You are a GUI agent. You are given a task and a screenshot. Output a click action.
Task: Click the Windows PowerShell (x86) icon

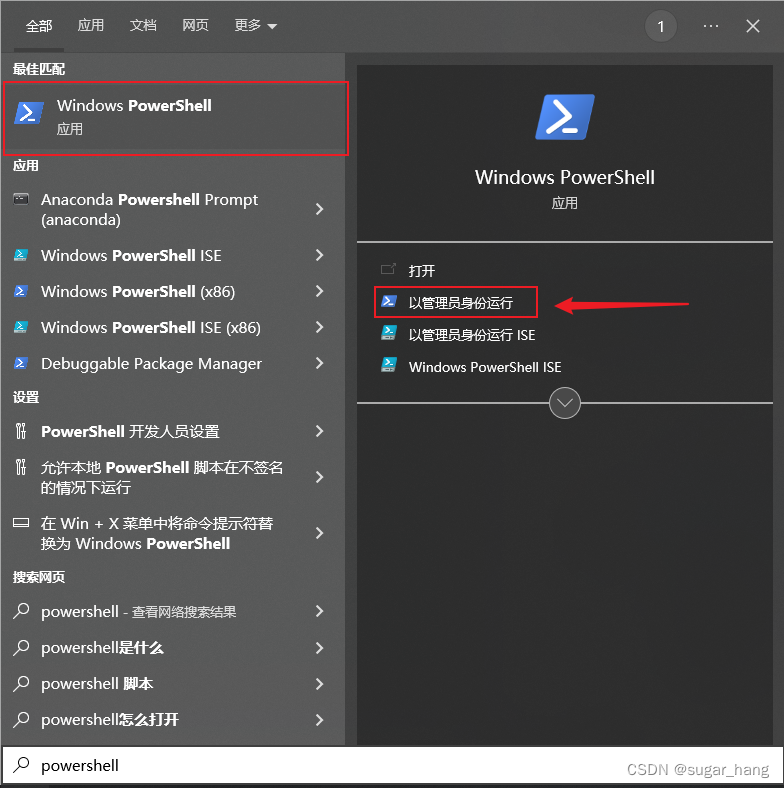point(21,291)
